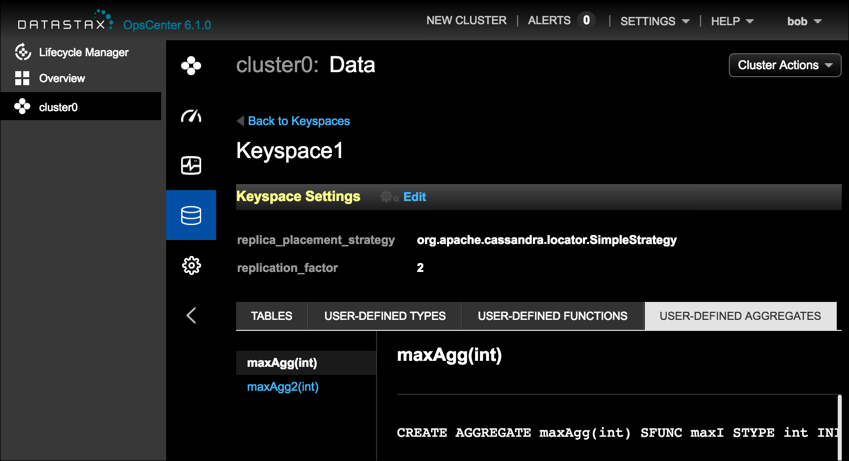Click the Overview grid icon
This screenshot has width=849, height=461.
pos(22,78)
